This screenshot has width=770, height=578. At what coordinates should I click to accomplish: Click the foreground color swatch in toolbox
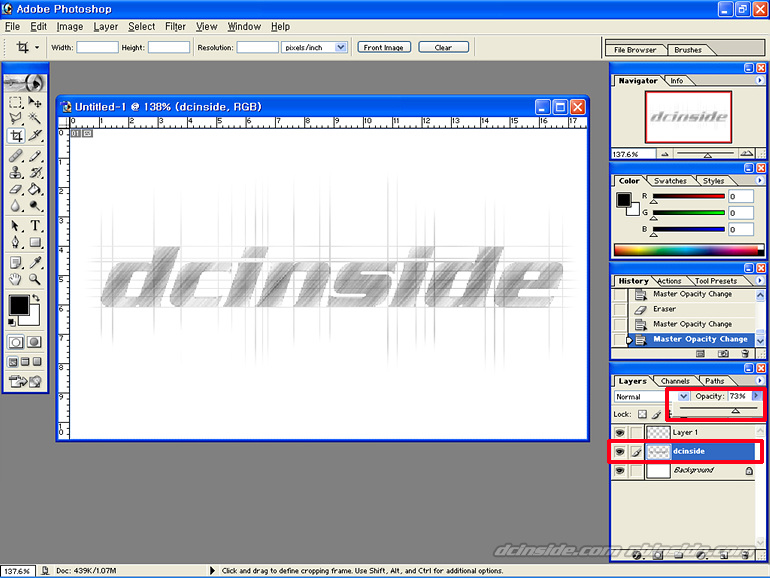(x=19, y=305)
